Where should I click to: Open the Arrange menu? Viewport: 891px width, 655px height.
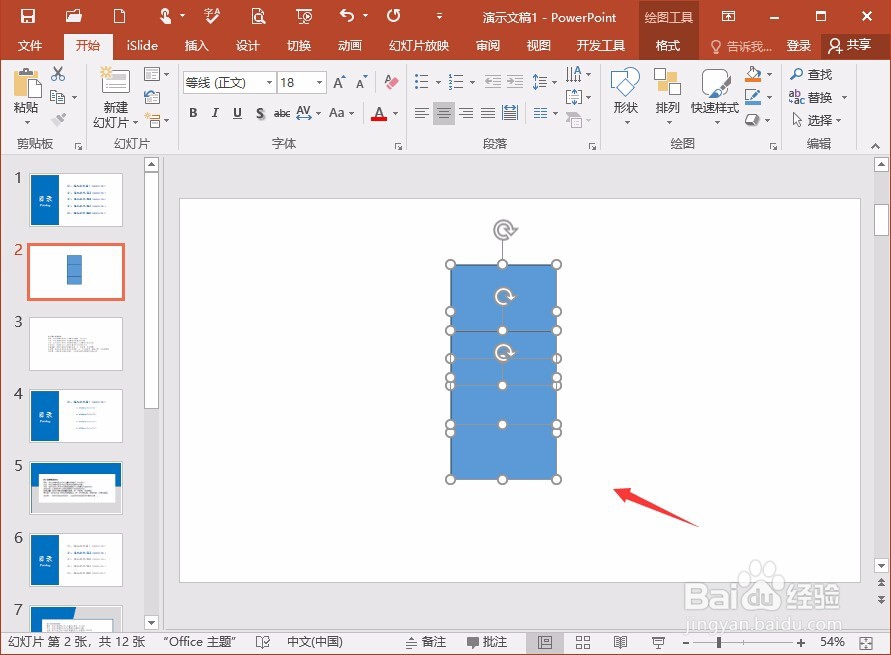(667, 95)
